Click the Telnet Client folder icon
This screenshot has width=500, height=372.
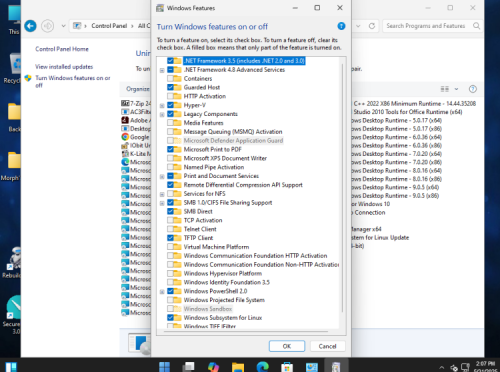[178, 229]
